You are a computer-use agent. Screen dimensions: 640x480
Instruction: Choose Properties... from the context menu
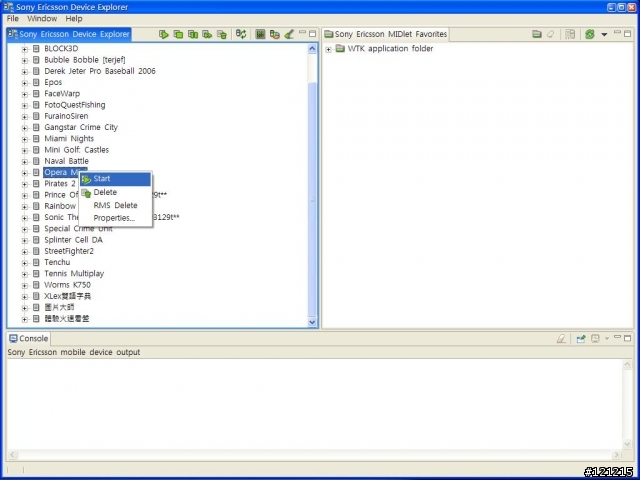tap(116, 218)
